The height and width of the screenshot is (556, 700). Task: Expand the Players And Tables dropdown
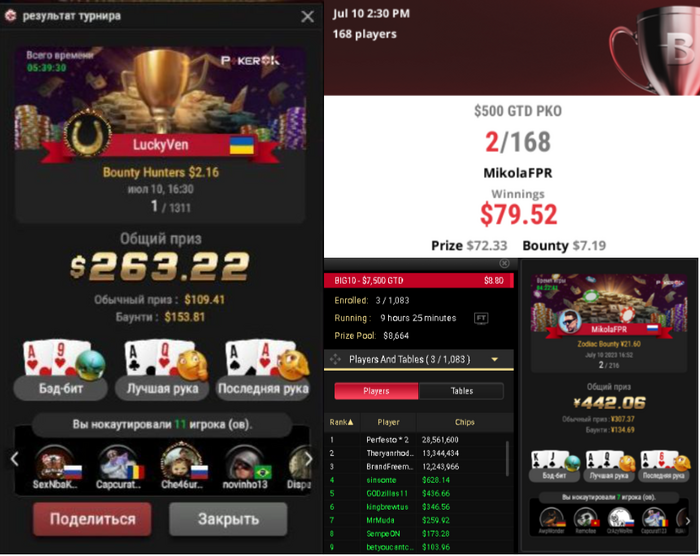(495, 360)
